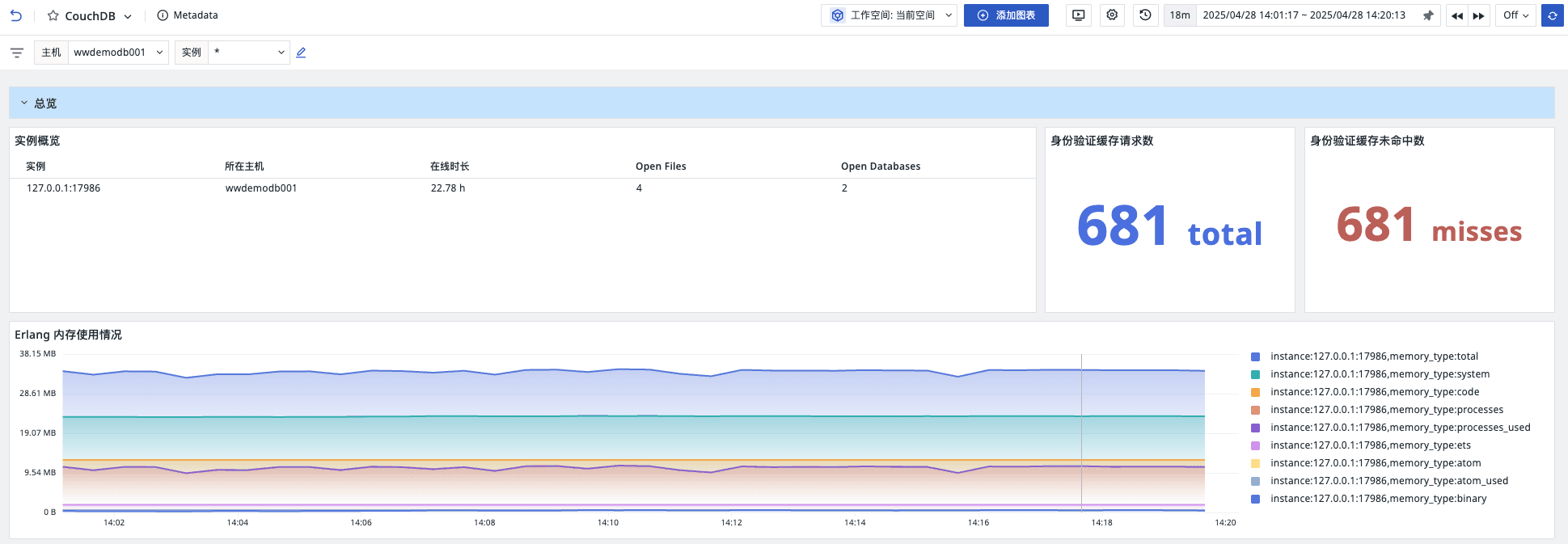Click the wwdemodb001 host cell
The image size is (1568, 544).
coord(261,188)
